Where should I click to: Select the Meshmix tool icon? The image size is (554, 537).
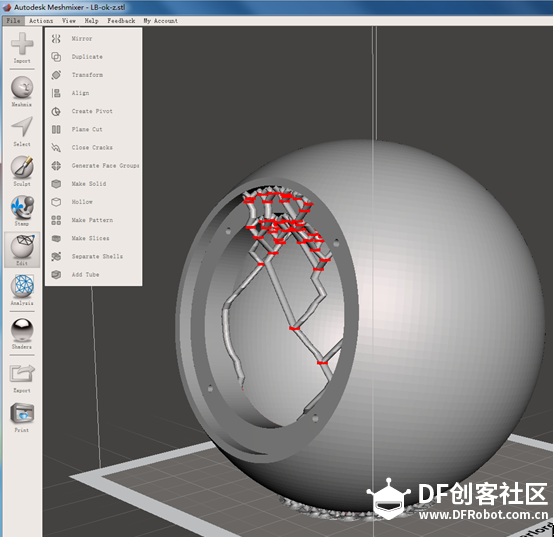click(22, 91)
